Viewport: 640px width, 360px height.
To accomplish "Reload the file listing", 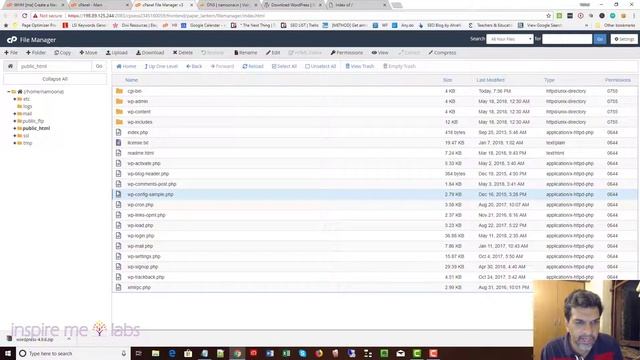I will pyautogui.click(x=253, y=66).
